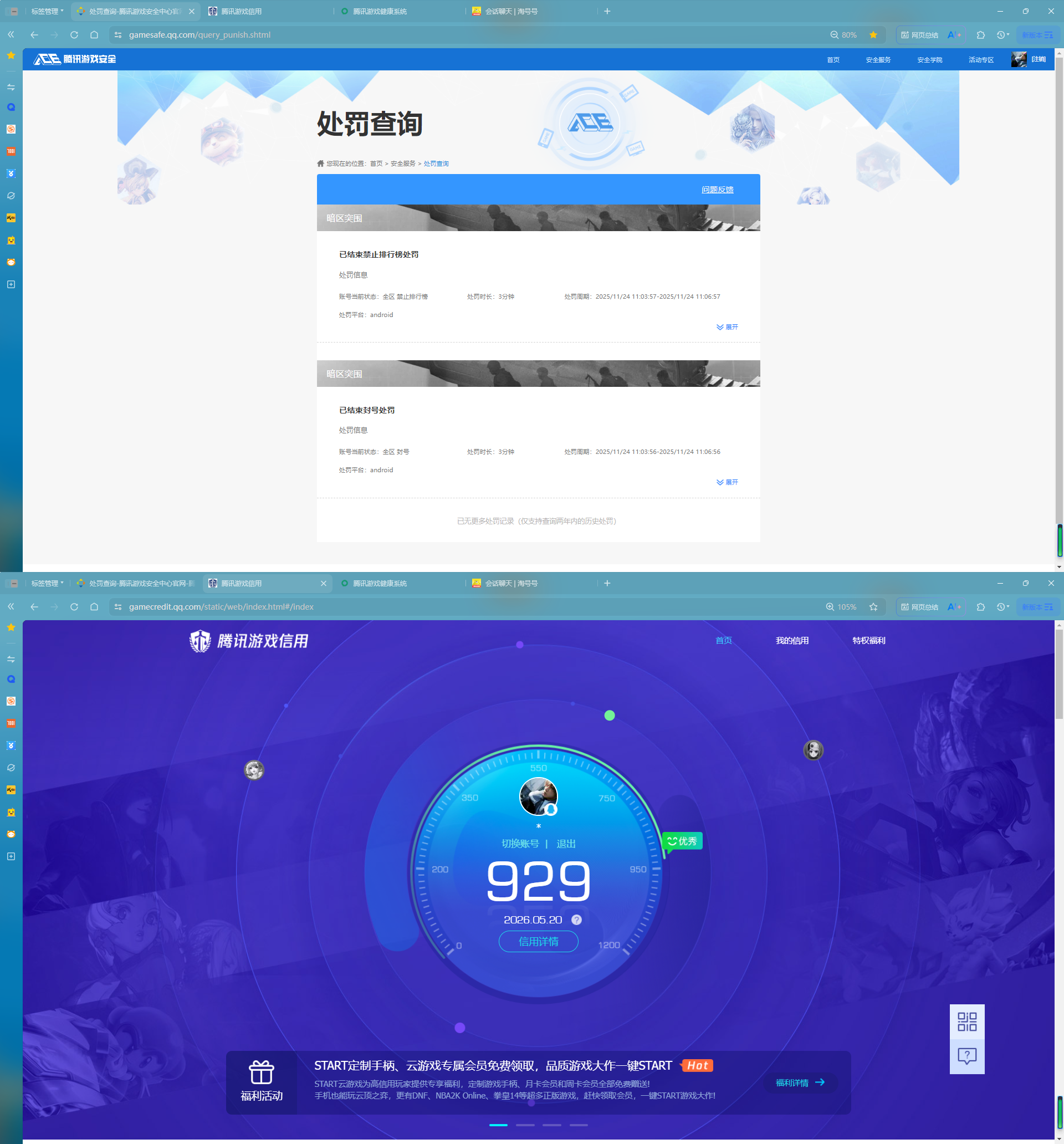Open history clock dropdown in gamecredit window

(x=1003, y=607)
